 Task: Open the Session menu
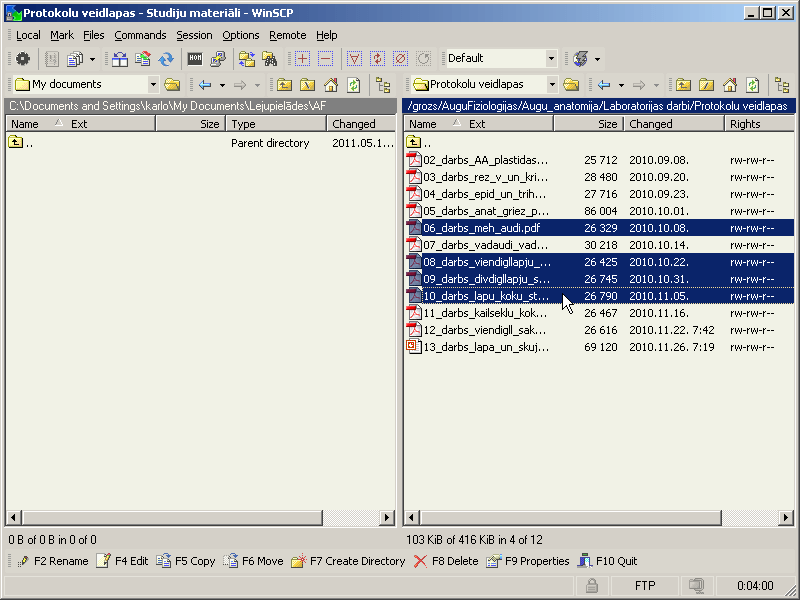[x=194, y=35]
